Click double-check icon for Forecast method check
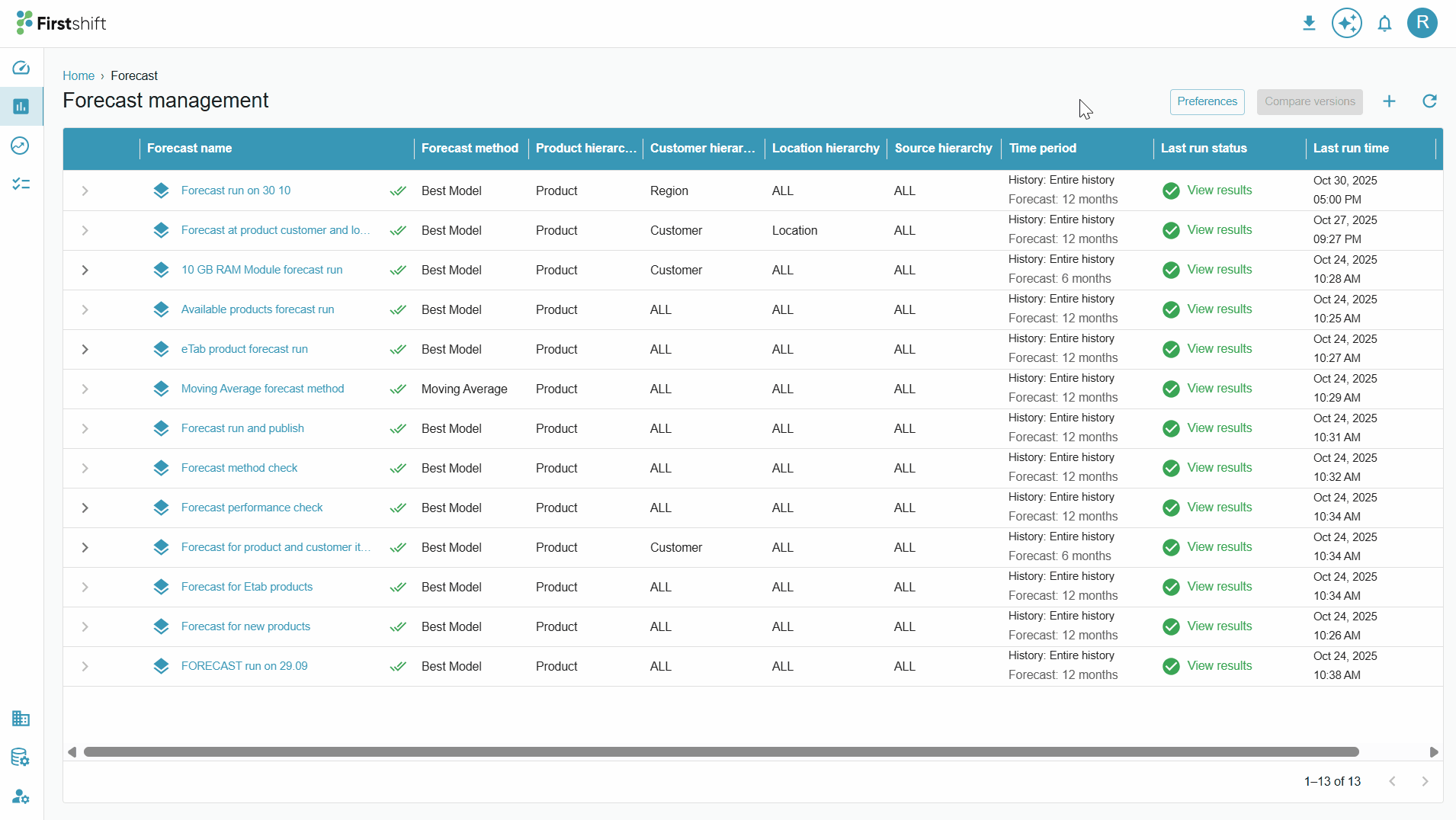1456x820 pixels. click(398, 468)
